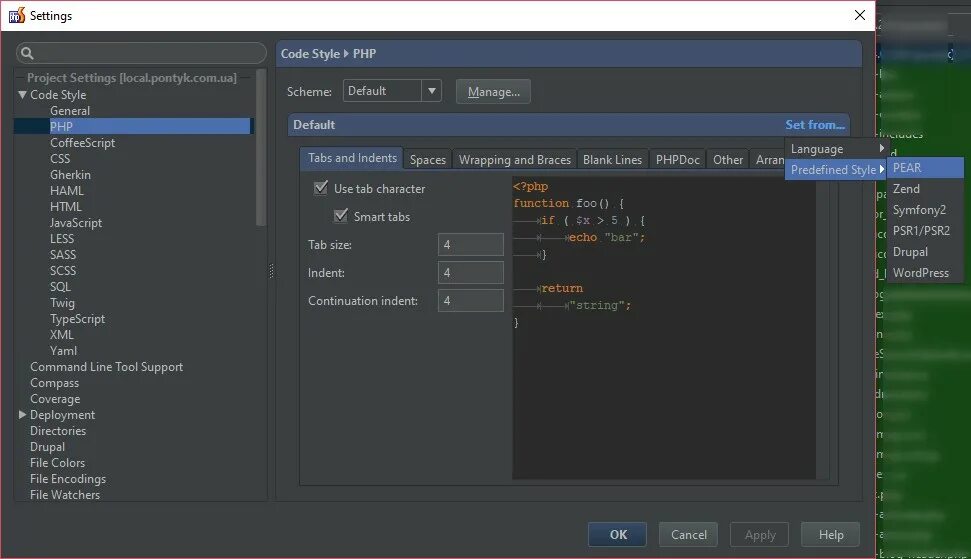Switch to the Tabs and Indents tab
Viewport: 971px width, 559px height.
click(x=352, y=158)
